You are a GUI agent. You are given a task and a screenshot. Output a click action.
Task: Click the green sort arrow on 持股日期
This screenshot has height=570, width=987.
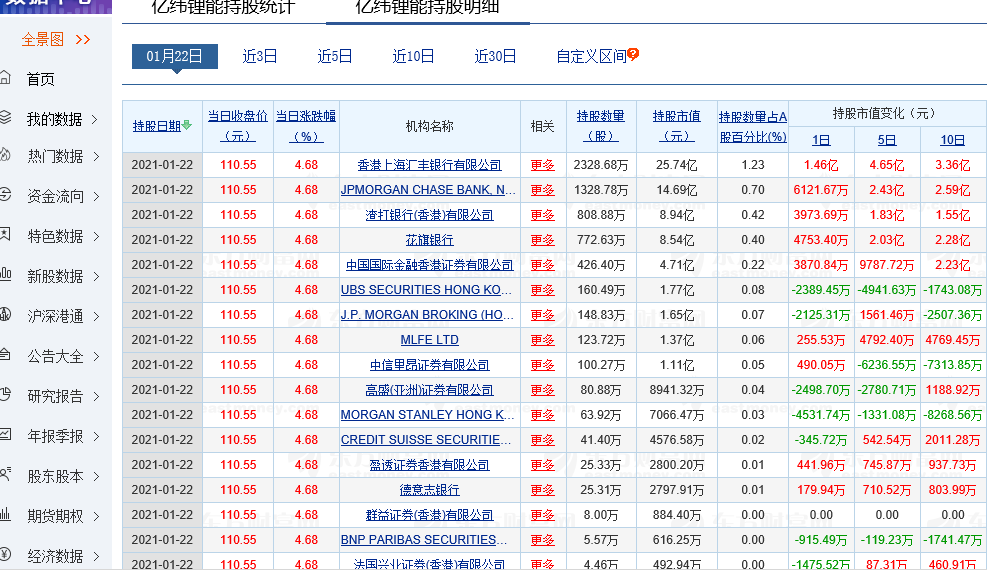tap(187, 126)
